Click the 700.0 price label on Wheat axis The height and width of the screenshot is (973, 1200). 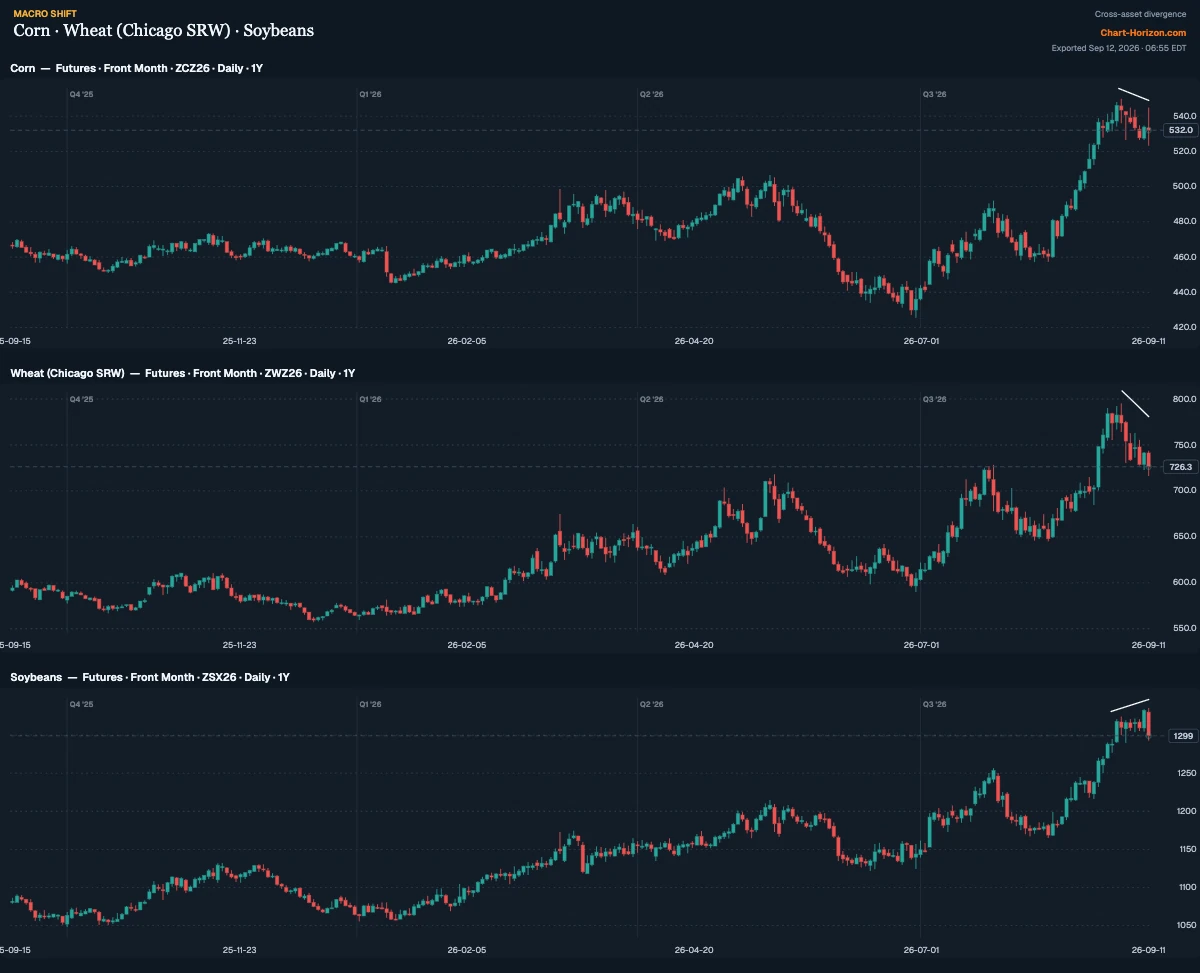coord(1185,490)
